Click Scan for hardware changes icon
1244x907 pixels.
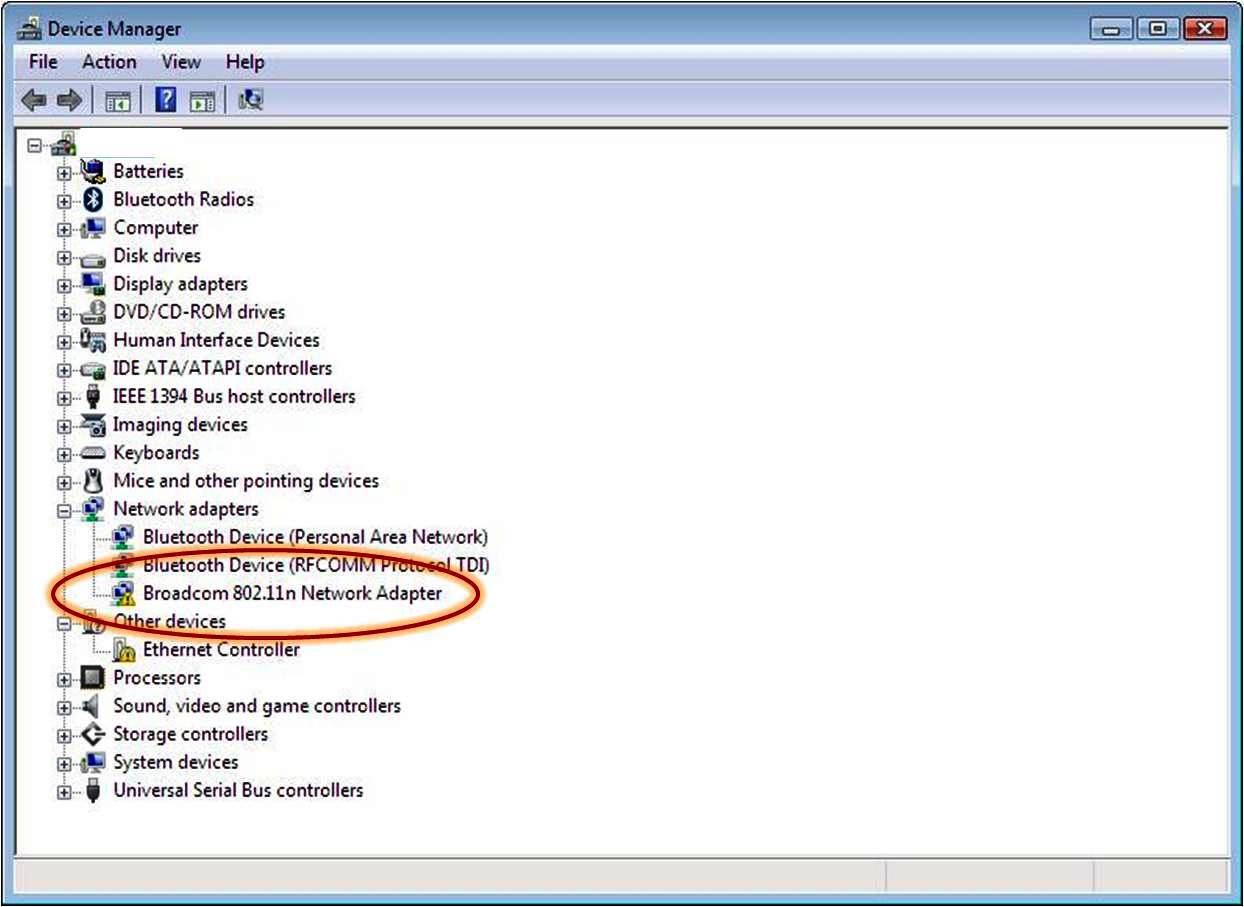coord(250,100)
